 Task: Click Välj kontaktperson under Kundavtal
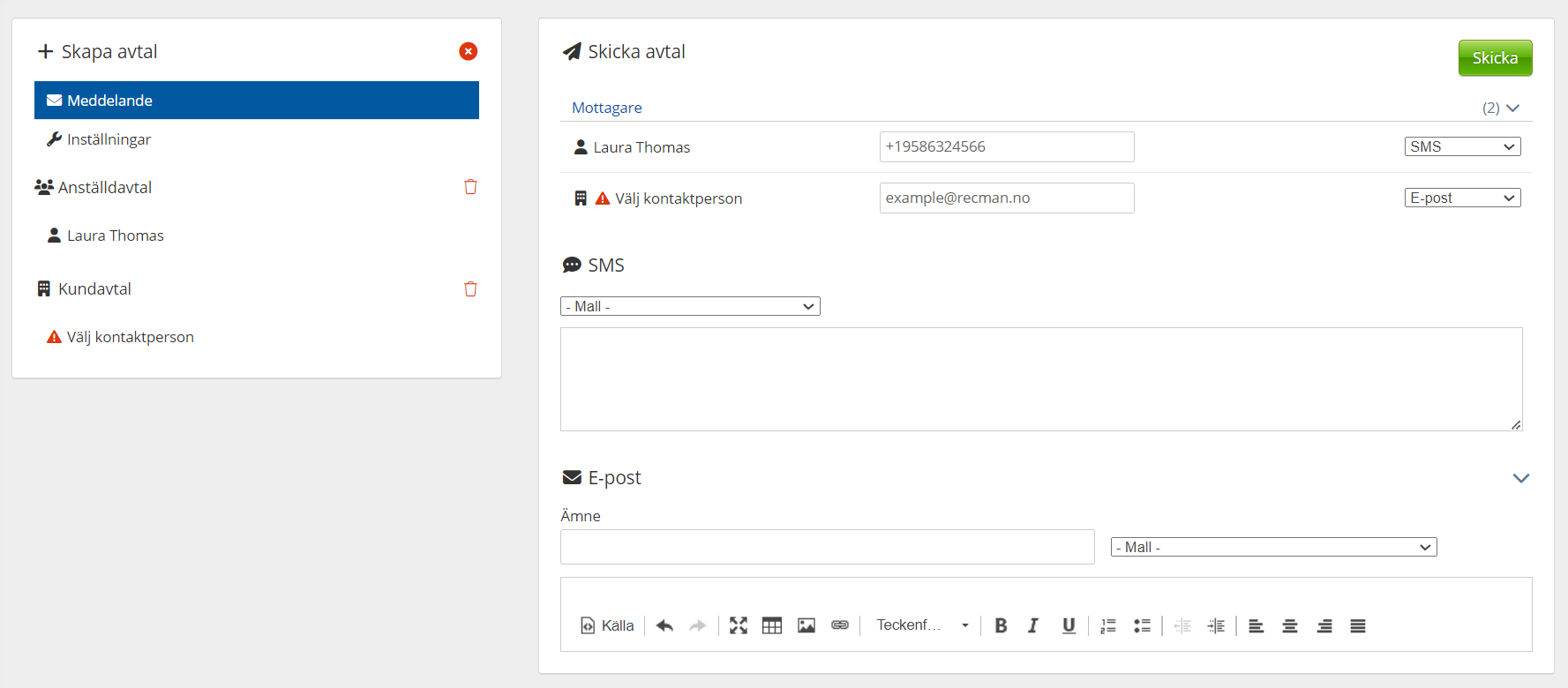coord(130,337)
